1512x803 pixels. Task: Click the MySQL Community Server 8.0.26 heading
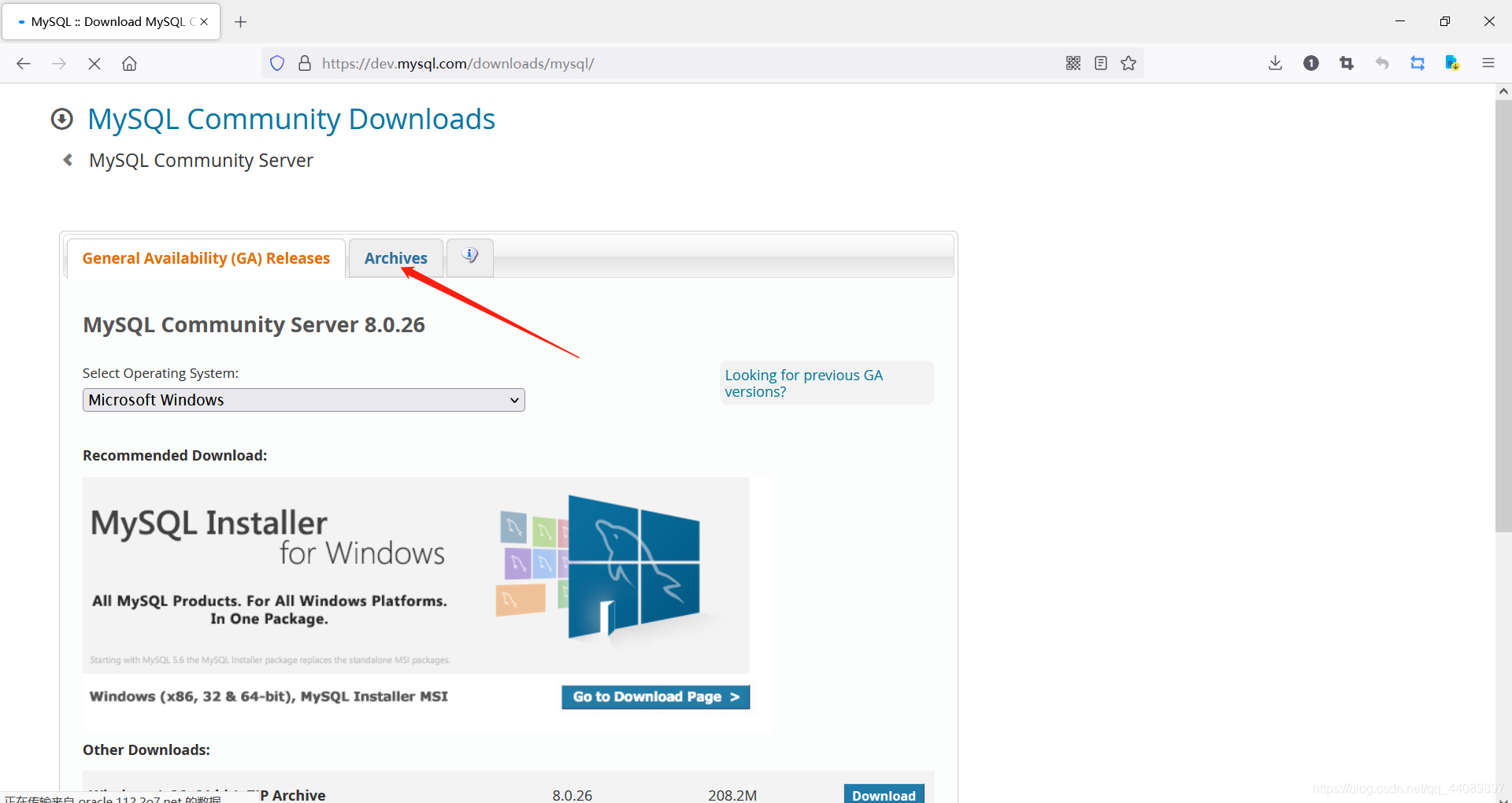point(254,325)
